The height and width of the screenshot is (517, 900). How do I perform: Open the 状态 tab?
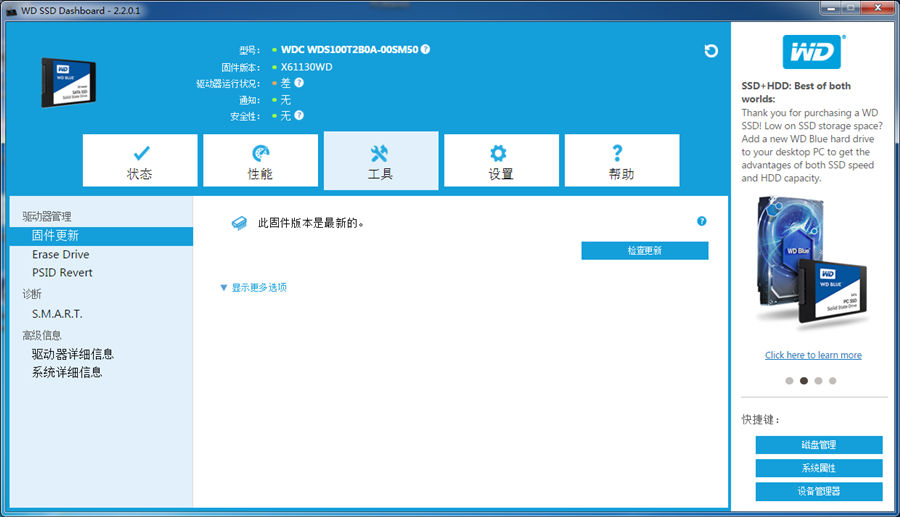pyautogui.click(x=140, y=161)
